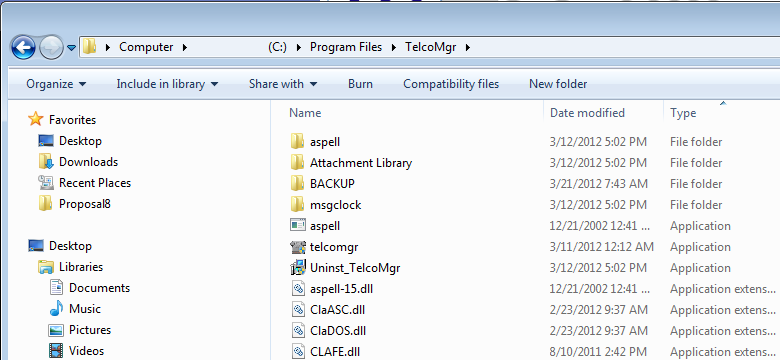The image size is (780, 360).
Task: Click the telcomgr application phone icon
Action: point(297,246)
